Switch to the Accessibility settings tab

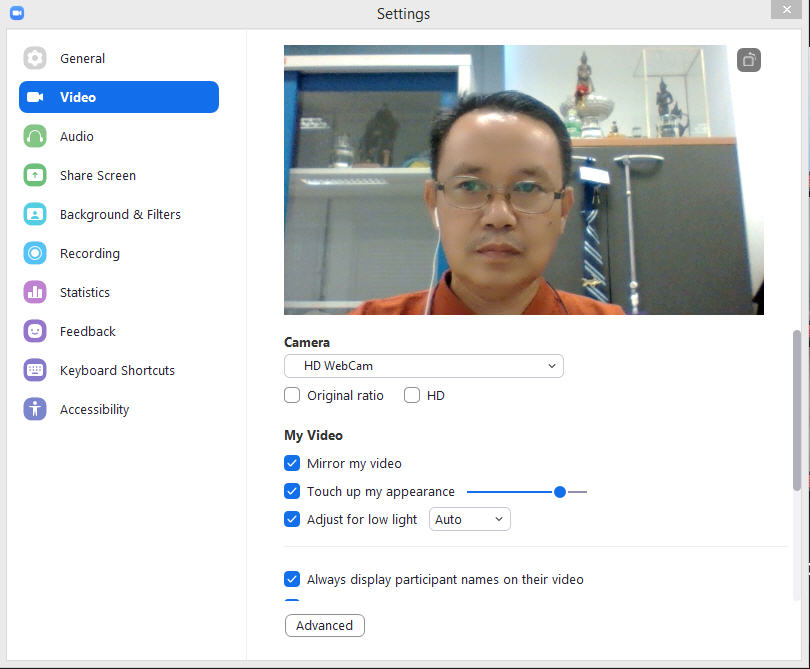click(94, 409)
